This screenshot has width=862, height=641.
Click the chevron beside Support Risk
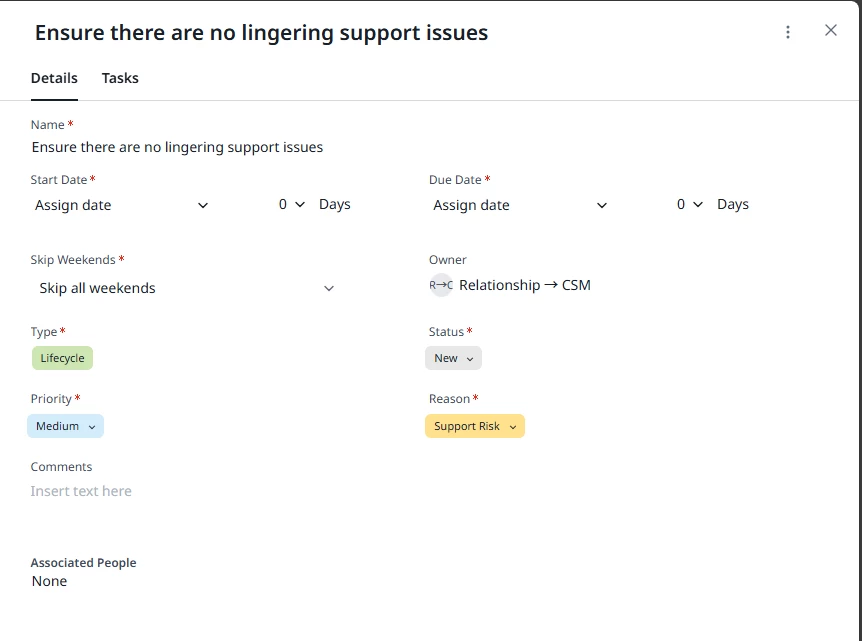click(x=513, y=427)
